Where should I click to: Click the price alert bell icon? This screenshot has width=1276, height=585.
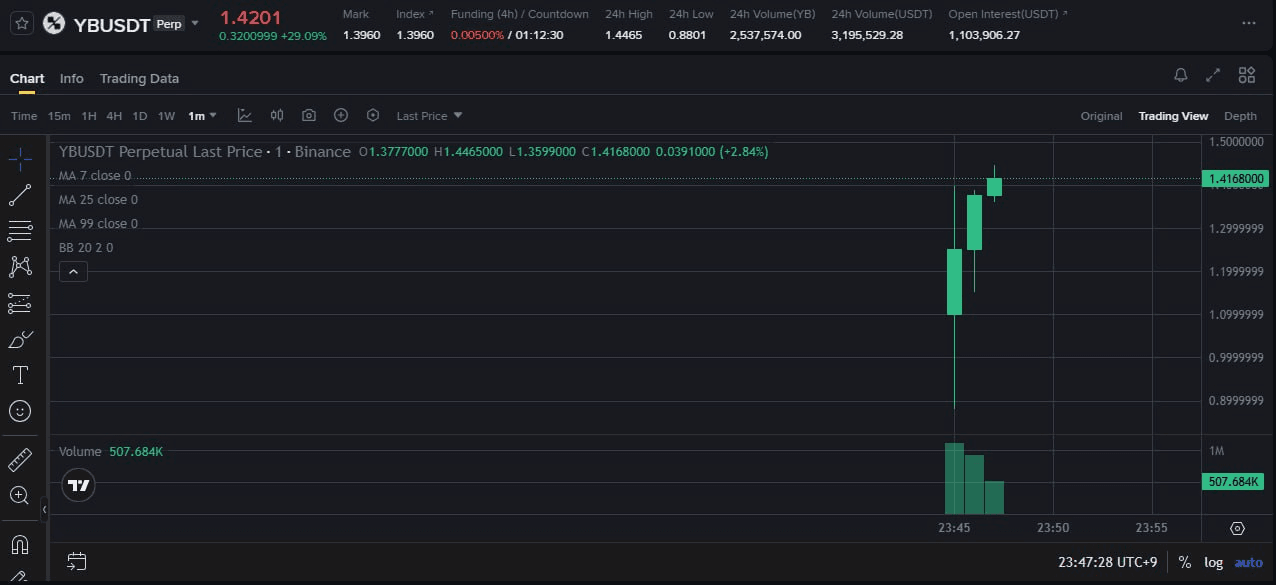tap(1181, 76)
